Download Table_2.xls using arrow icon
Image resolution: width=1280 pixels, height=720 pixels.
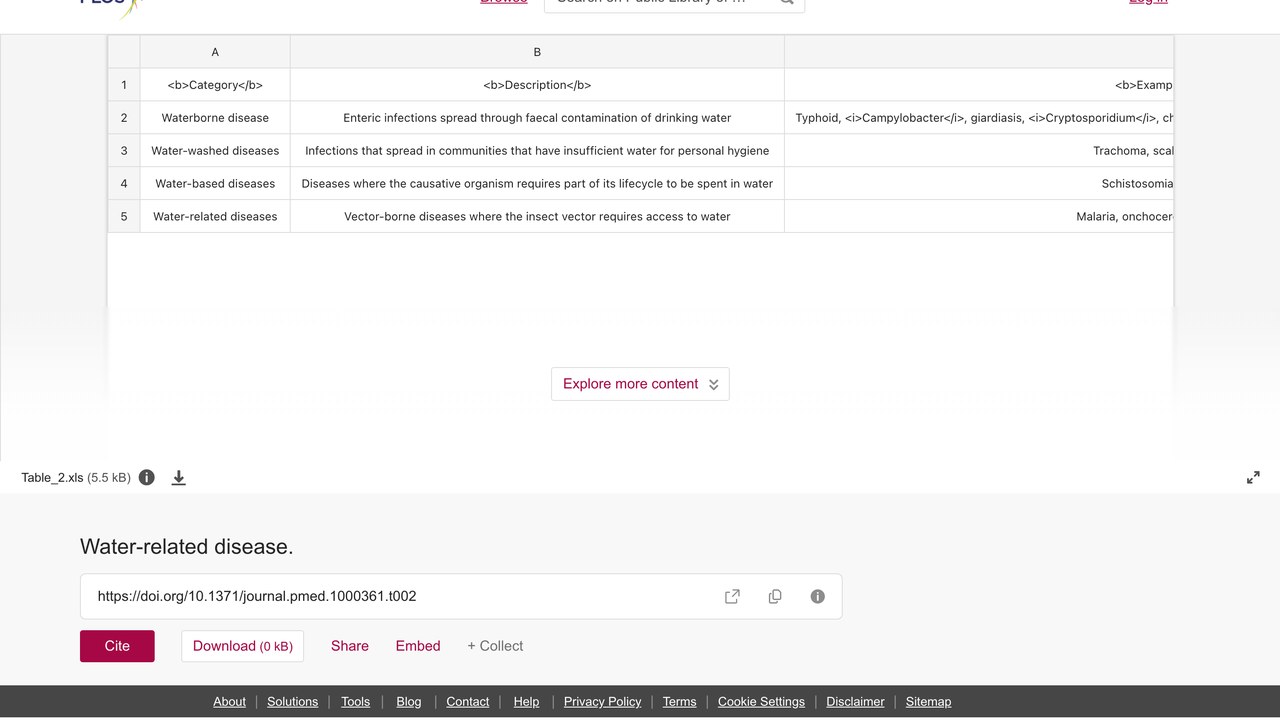point(179,477)
